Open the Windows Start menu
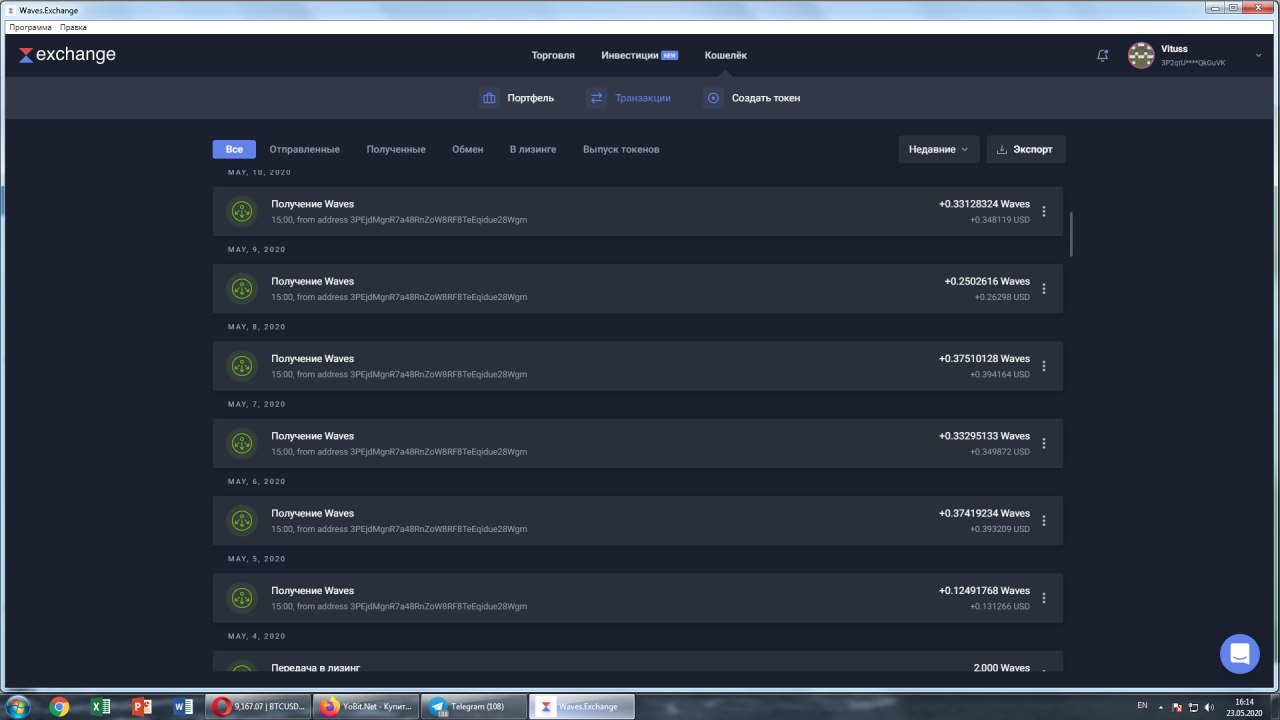Screen dimensions: 1280x720 pyautogui.click(x=17, y=706)
